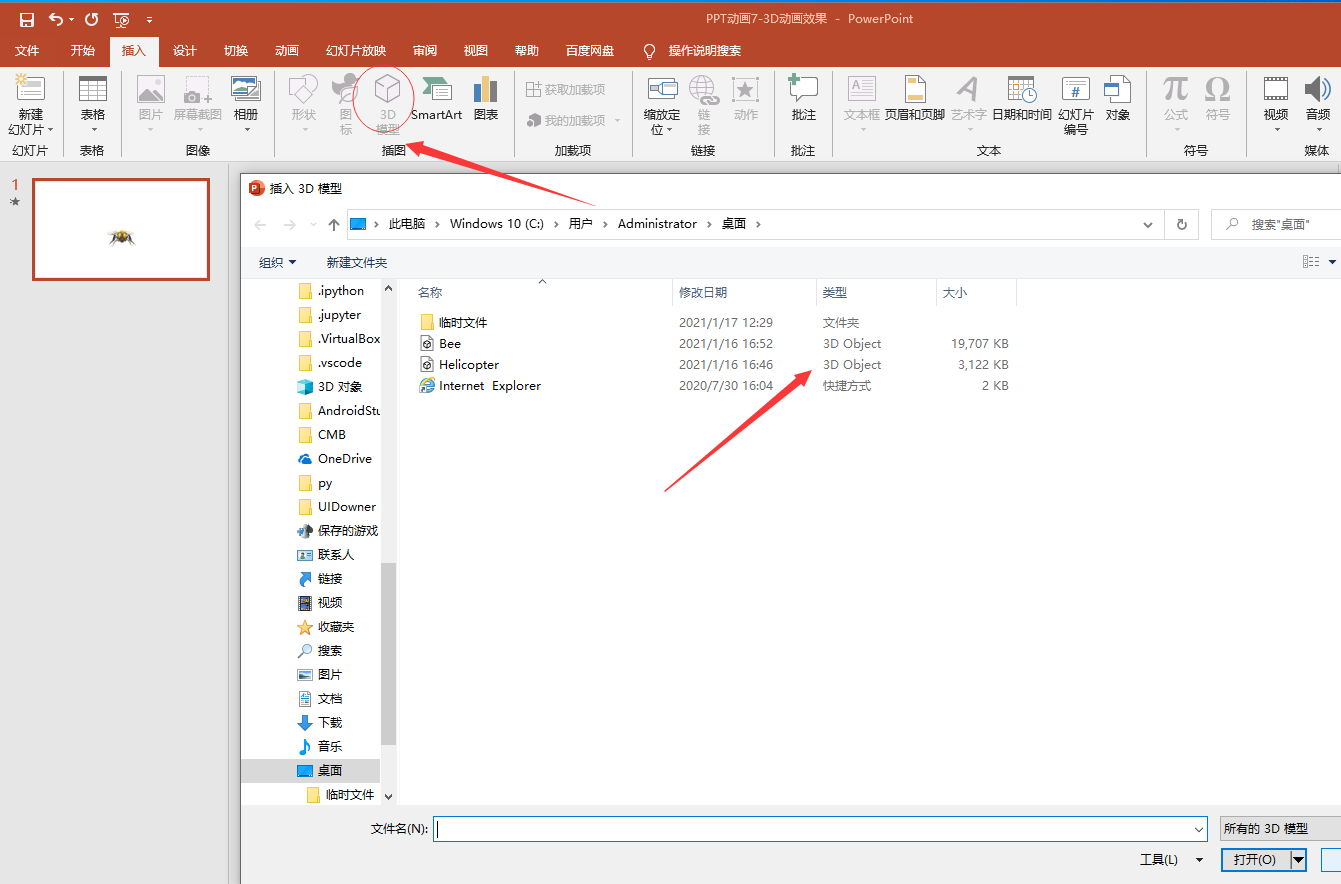The width and height of the screenshot is (1341, 884).
Task: Refresh the 桌面 folder listing
Action: point(1181,225)
